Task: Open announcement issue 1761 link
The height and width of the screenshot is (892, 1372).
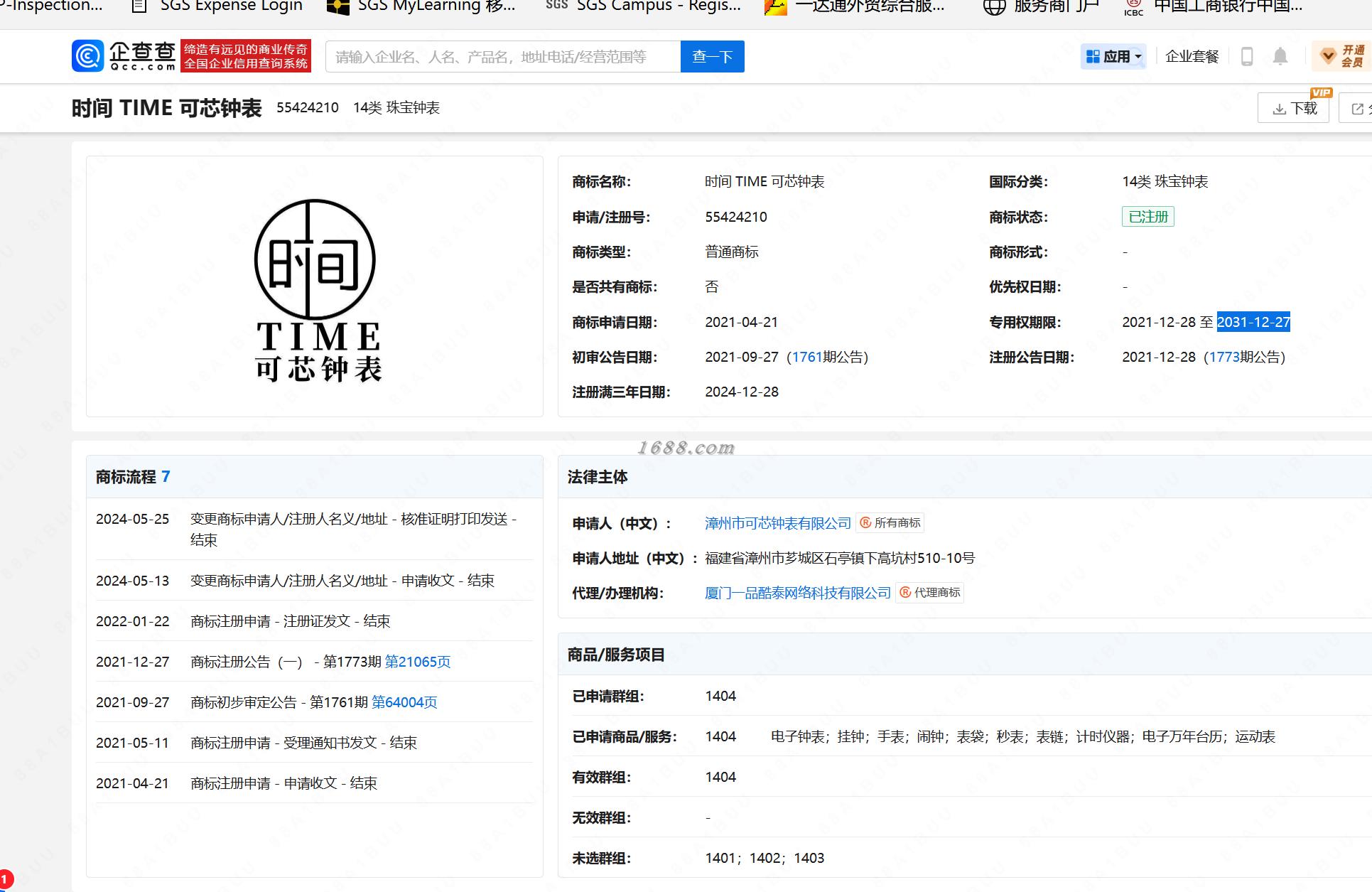Action: [x=806, y=357]
